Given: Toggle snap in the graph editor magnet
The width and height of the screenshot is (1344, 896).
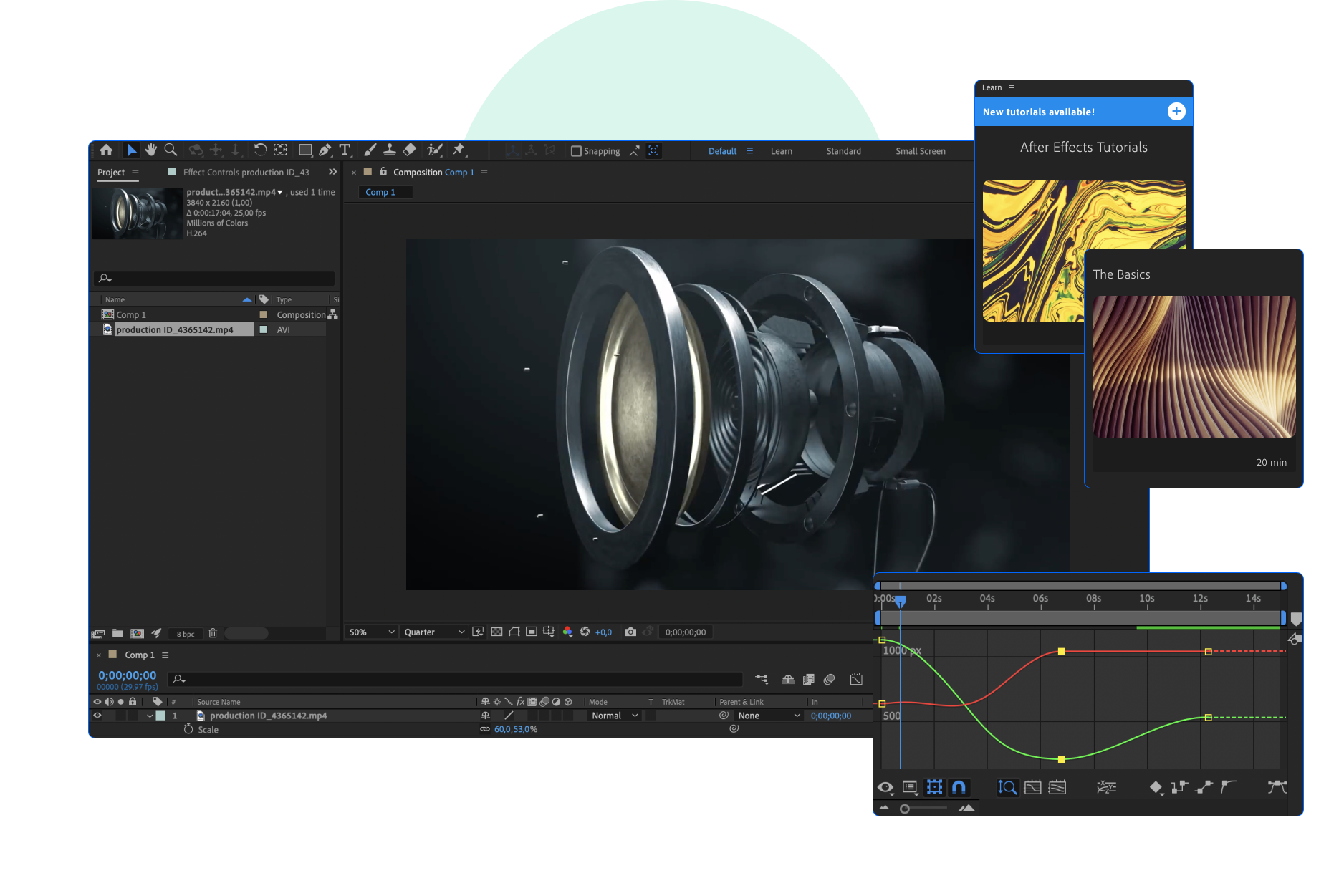Looking at the screenshot, I should [x=959, y=787].
